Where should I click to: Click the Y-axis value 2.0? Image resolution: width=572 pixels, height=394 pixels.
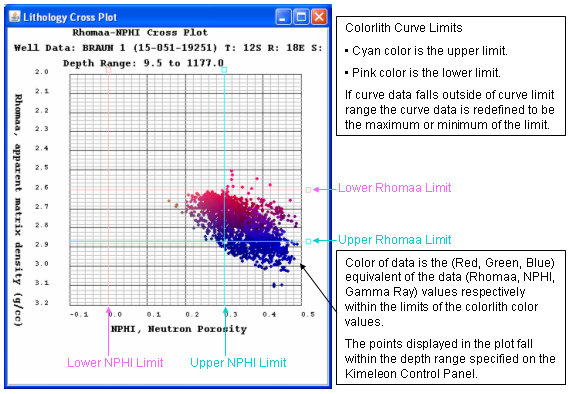(x=42, y=72)
